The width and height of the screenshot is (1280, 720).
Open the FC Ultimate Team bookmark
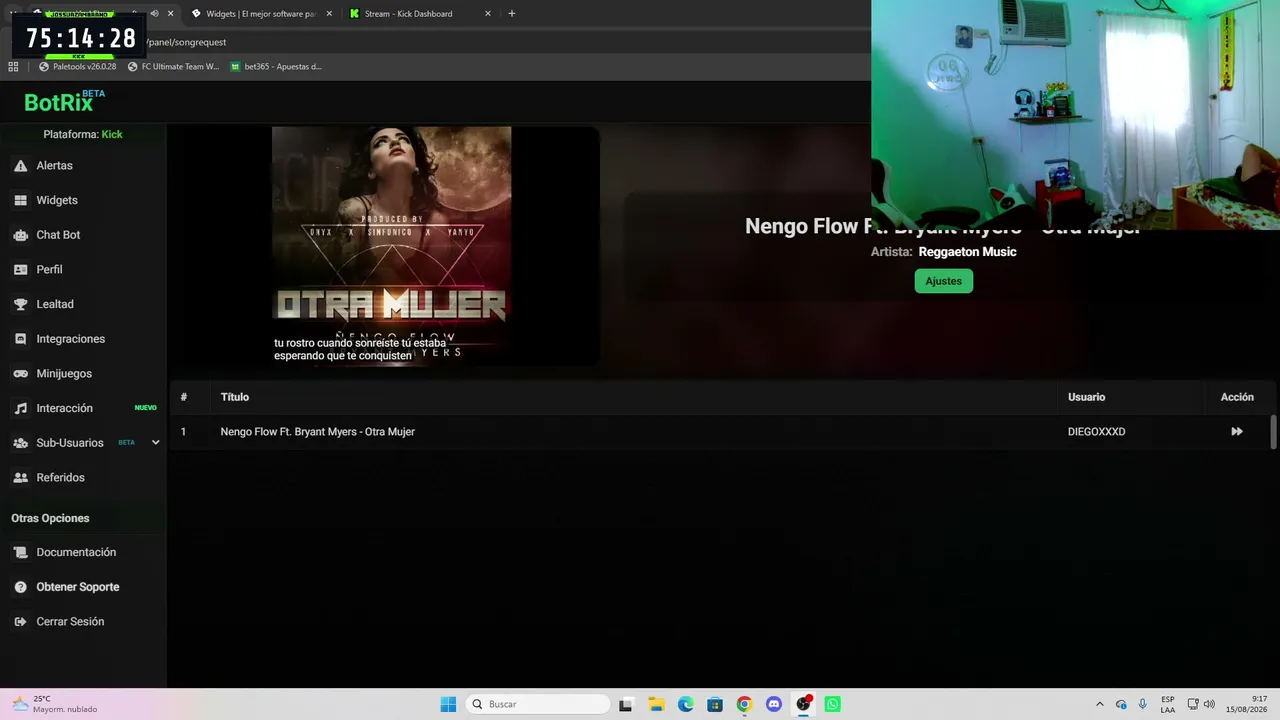click(173, 67)
